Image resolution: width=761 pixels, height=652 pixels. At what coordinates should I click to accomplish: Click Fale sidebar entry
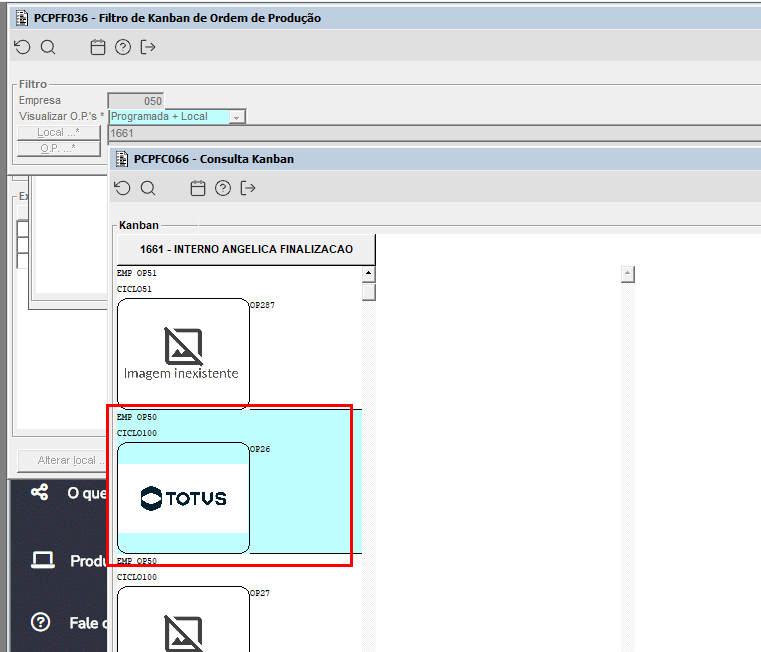coord(88,622)
